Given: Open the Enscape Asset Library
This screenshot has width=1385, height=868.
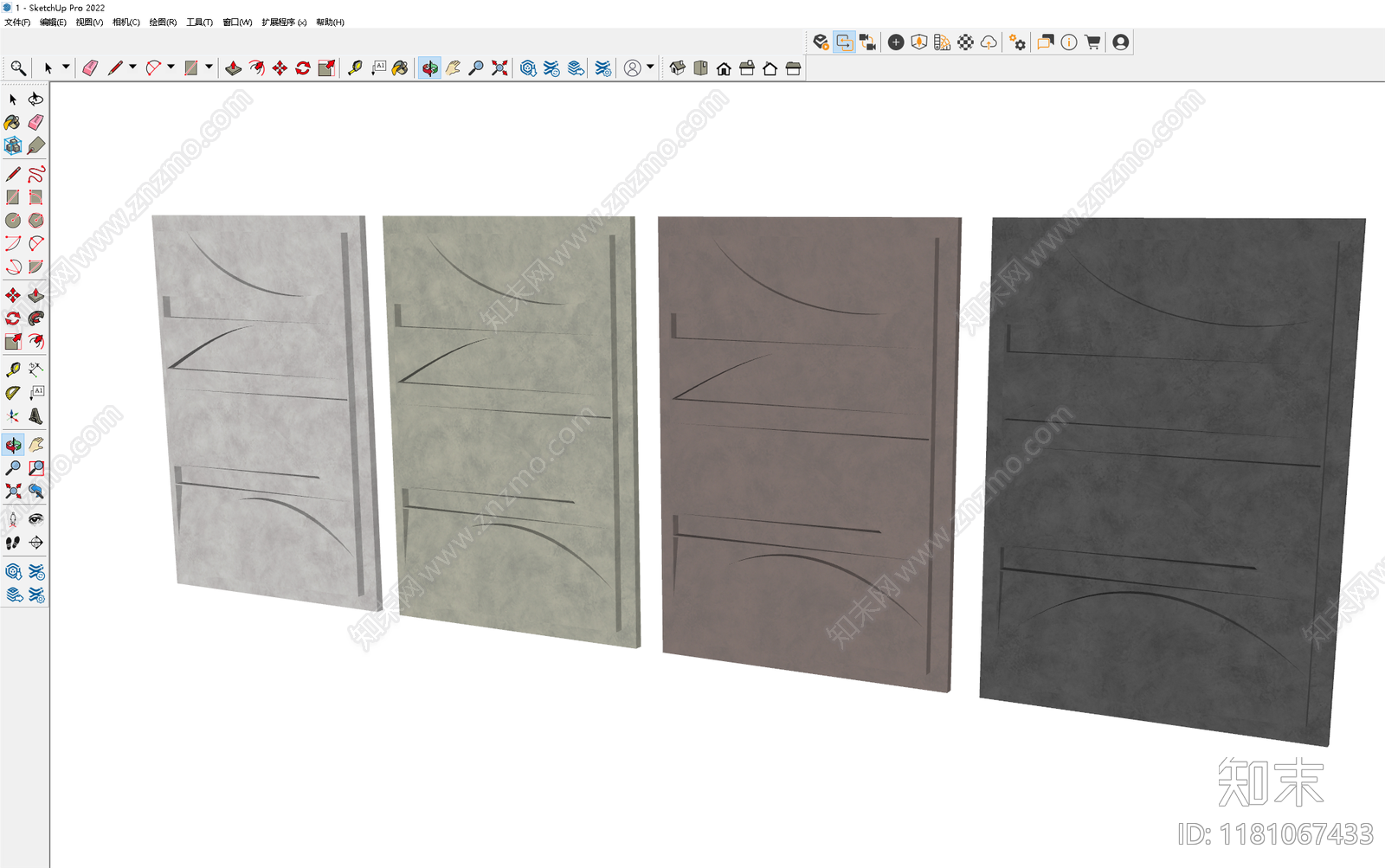Looking at the screenshot, I should (x=919, y=42).
